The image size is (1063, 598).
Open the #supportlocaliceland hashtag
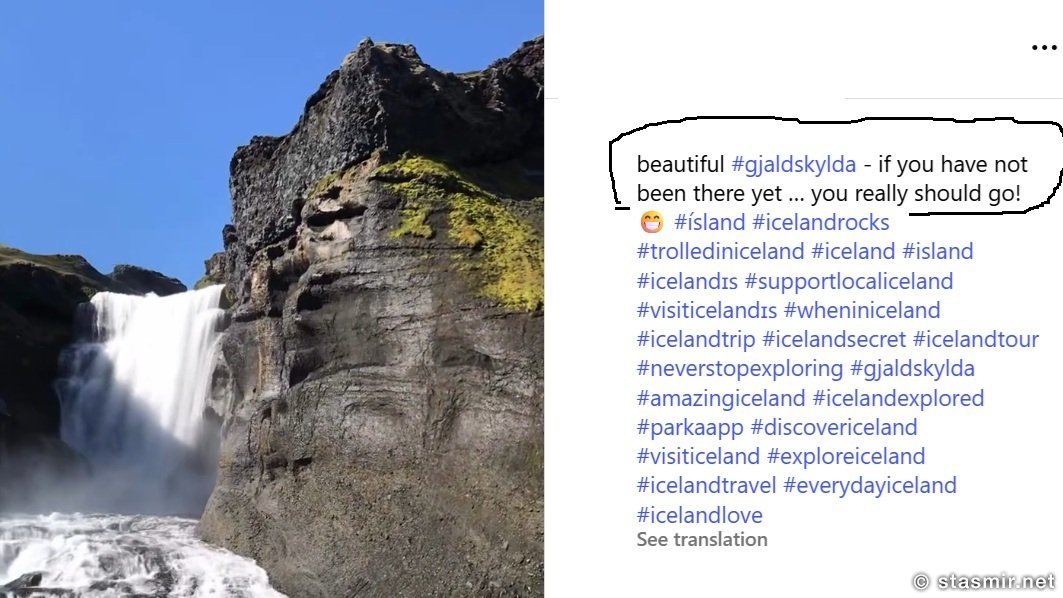coord(848,281)
